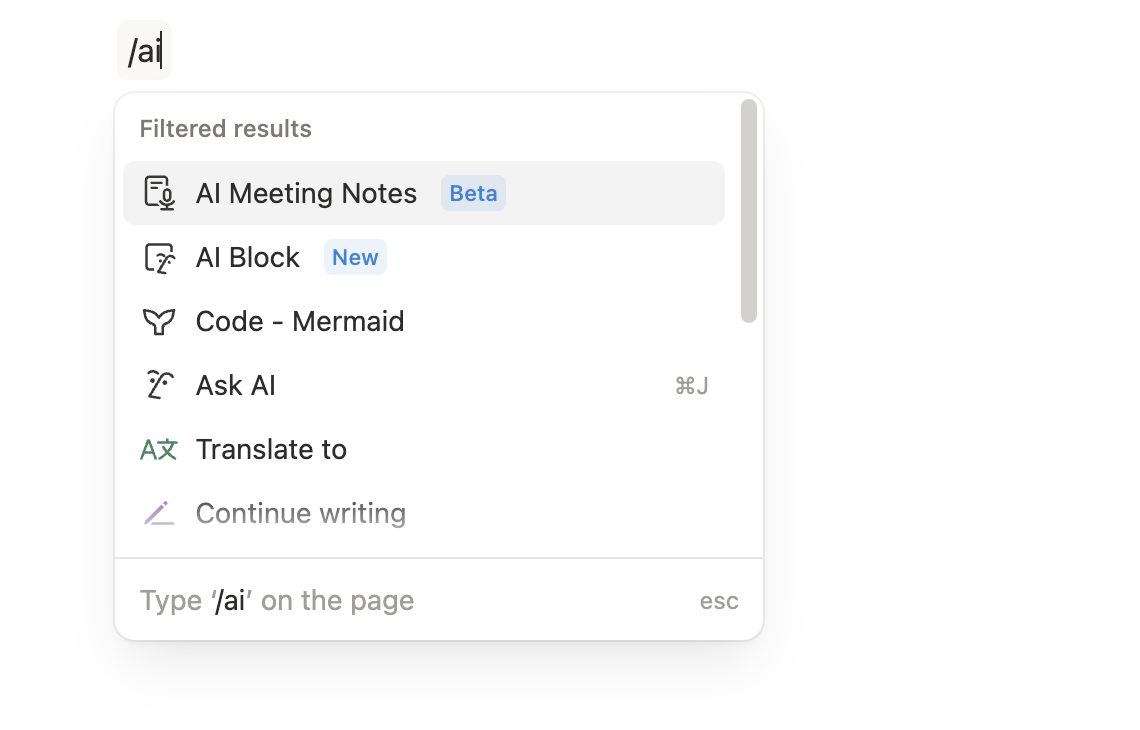Click the AI Block icon
1140x730 pixels.
click(159, 258)
